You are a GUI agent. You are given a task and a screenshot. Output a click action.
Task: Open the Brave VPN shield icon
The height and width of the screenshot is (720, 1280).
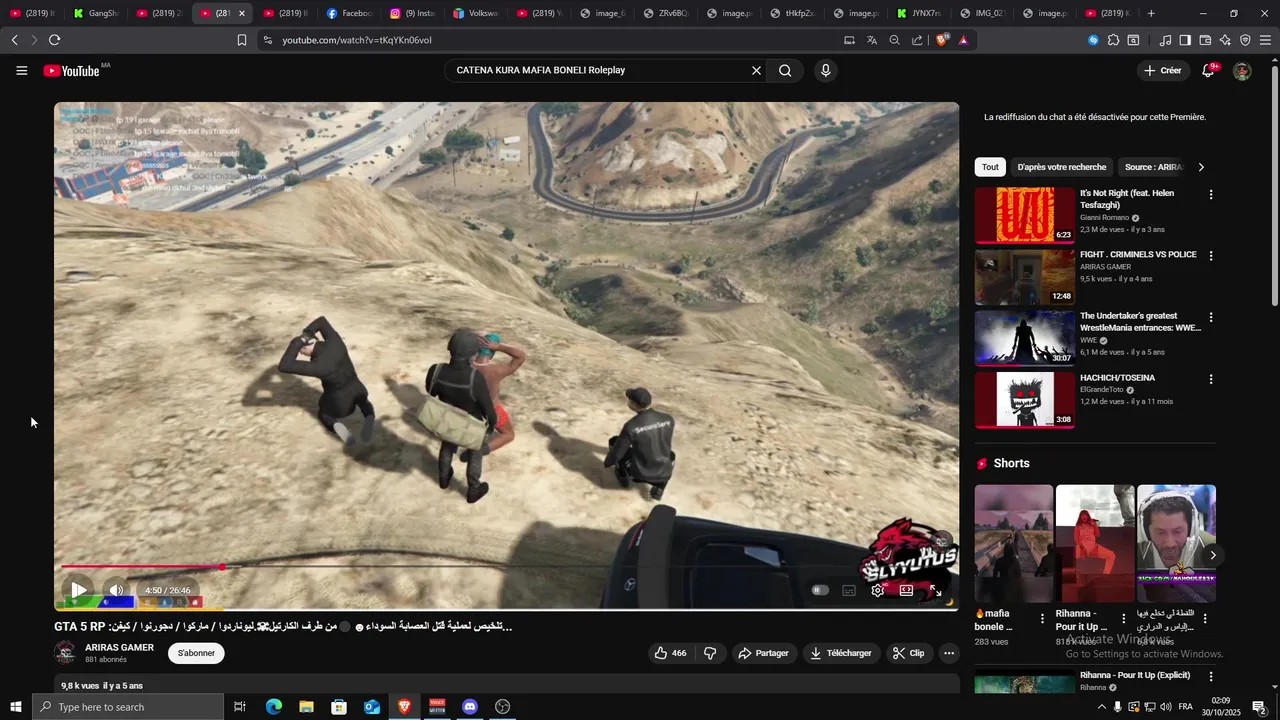(x=1245, y=40)
